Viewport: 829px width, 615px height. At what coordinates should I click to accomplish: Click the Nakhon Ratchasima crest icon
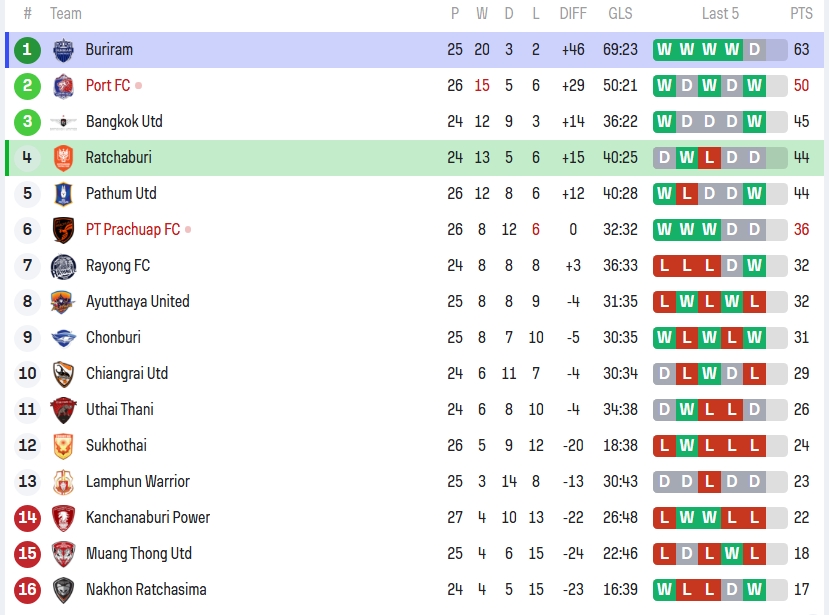(x=63, y=590)
